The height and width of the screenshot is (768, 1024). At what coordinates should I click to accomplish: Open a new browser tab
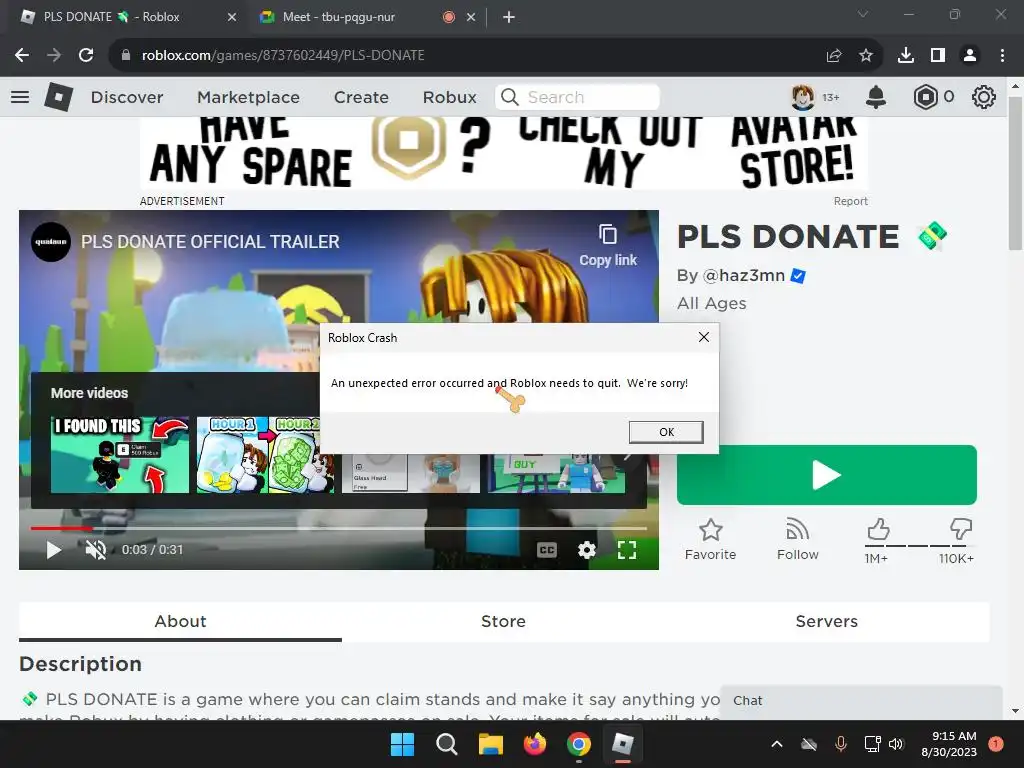click(509, 17)
